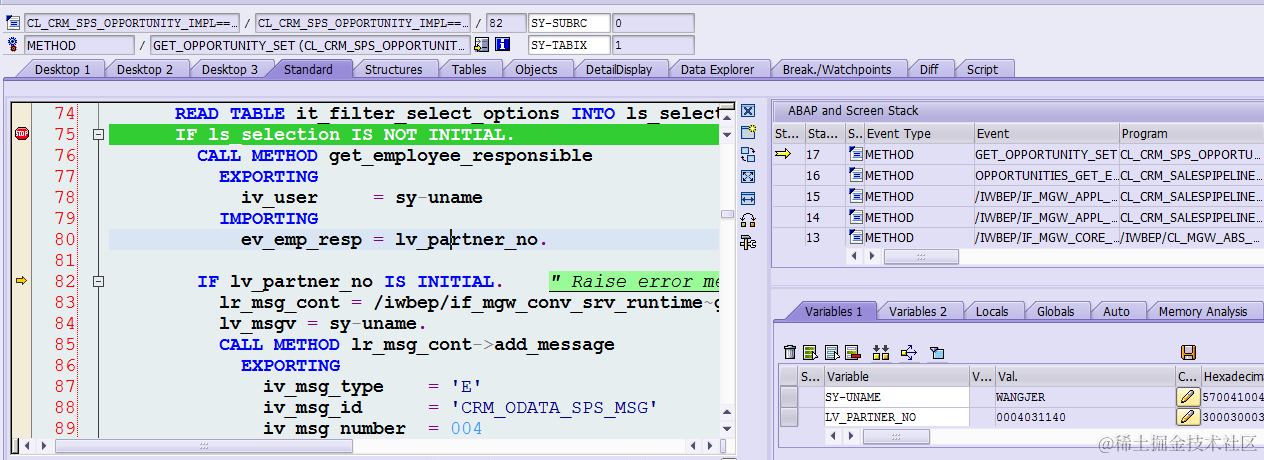
Task: Click the blue information 'i' icon in header
Action: [503, 45]
